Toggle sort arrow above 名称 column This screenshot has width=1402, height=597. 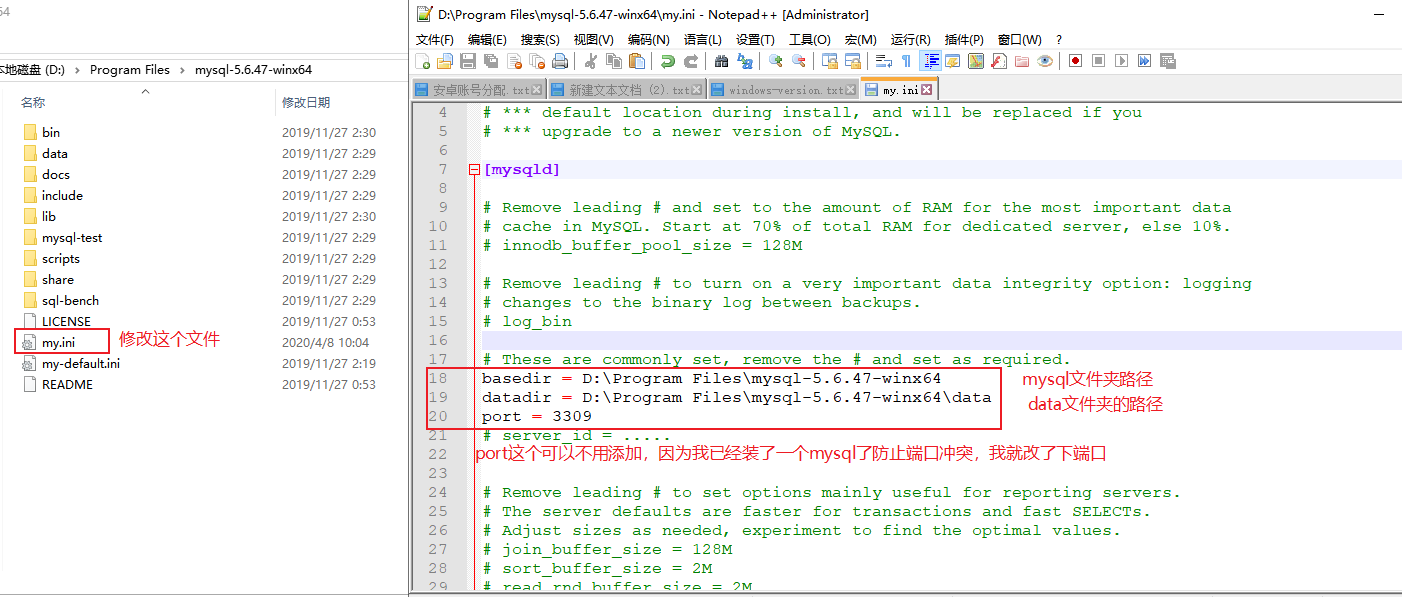coord(145,91)
